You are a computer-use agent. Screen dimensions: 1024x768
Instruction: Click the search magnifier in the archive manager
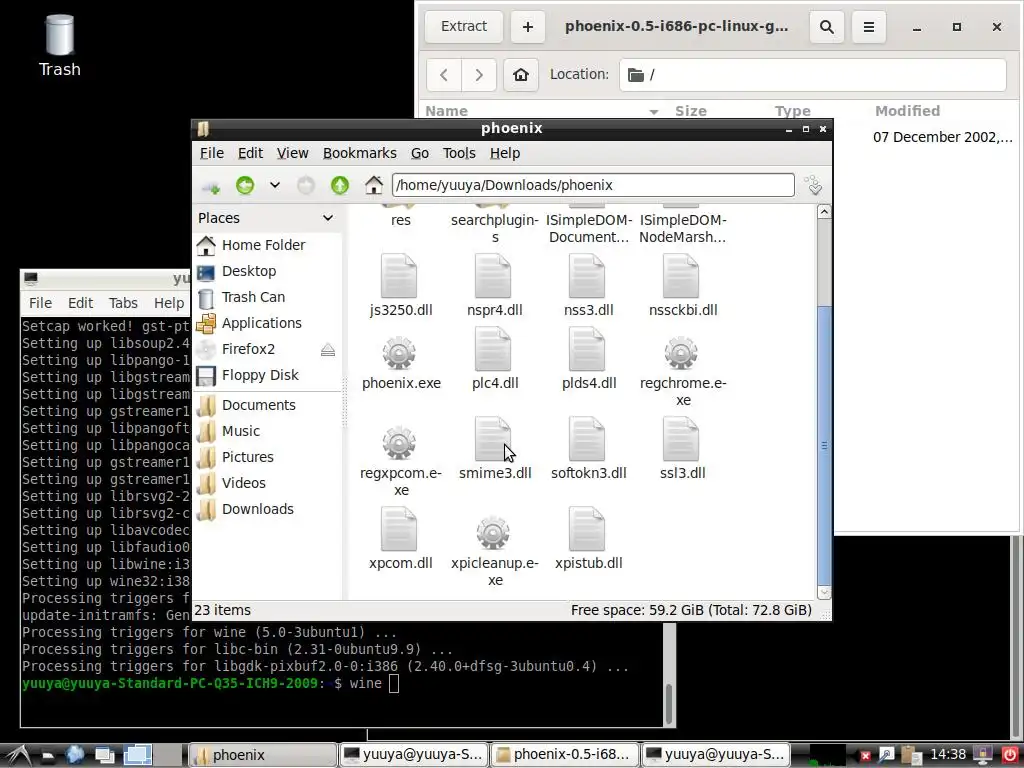826,27
